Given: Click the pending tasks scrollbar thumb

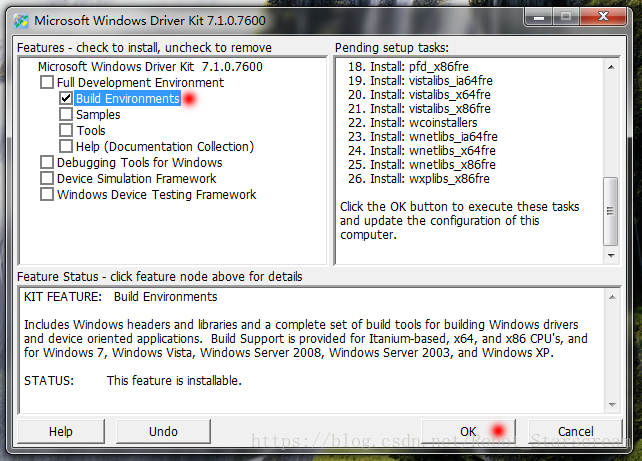Looking at the screenshot, I should pyautogui.click(x=610, y=211).
